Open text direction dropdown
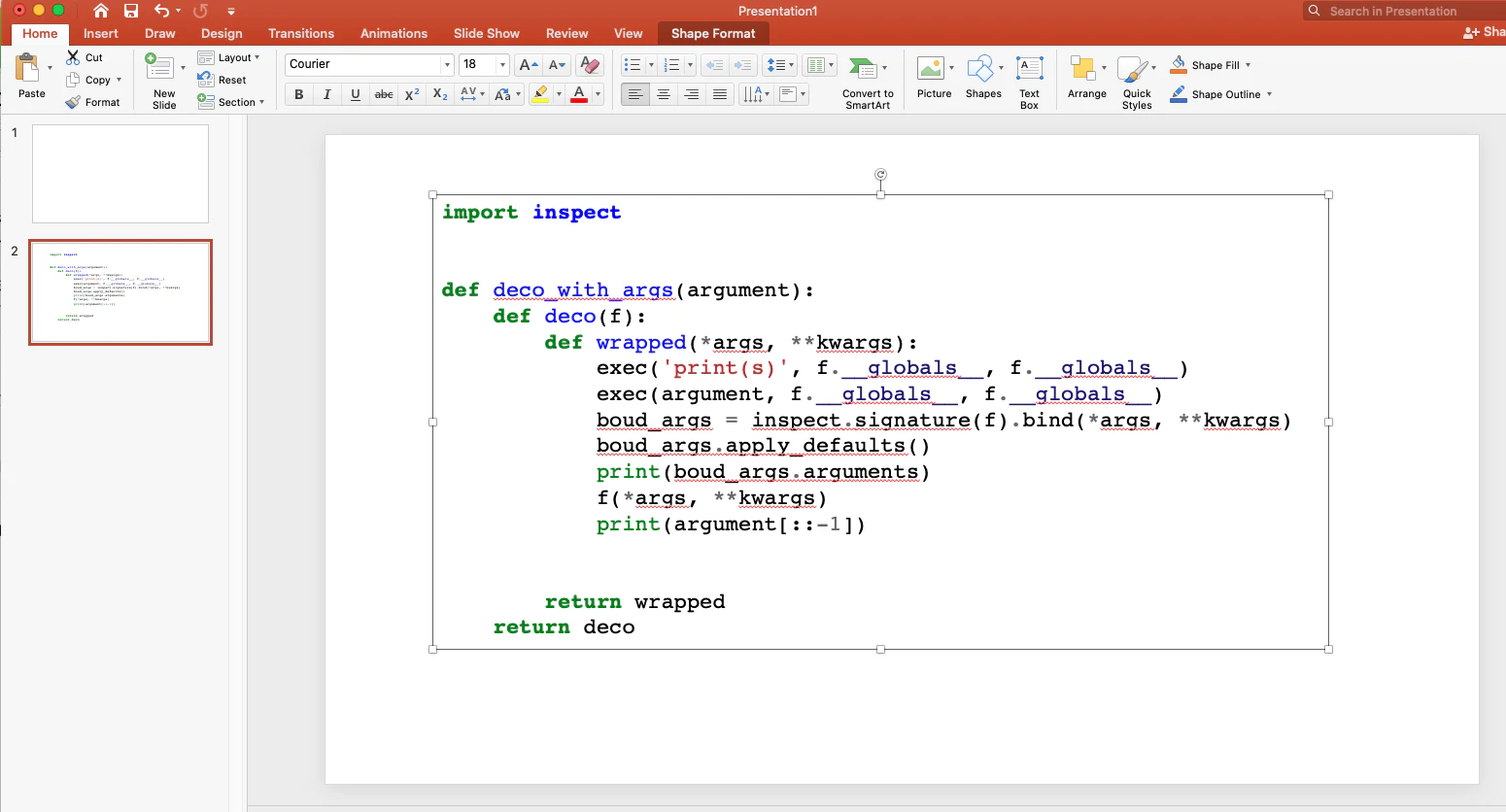 (756, 94)
